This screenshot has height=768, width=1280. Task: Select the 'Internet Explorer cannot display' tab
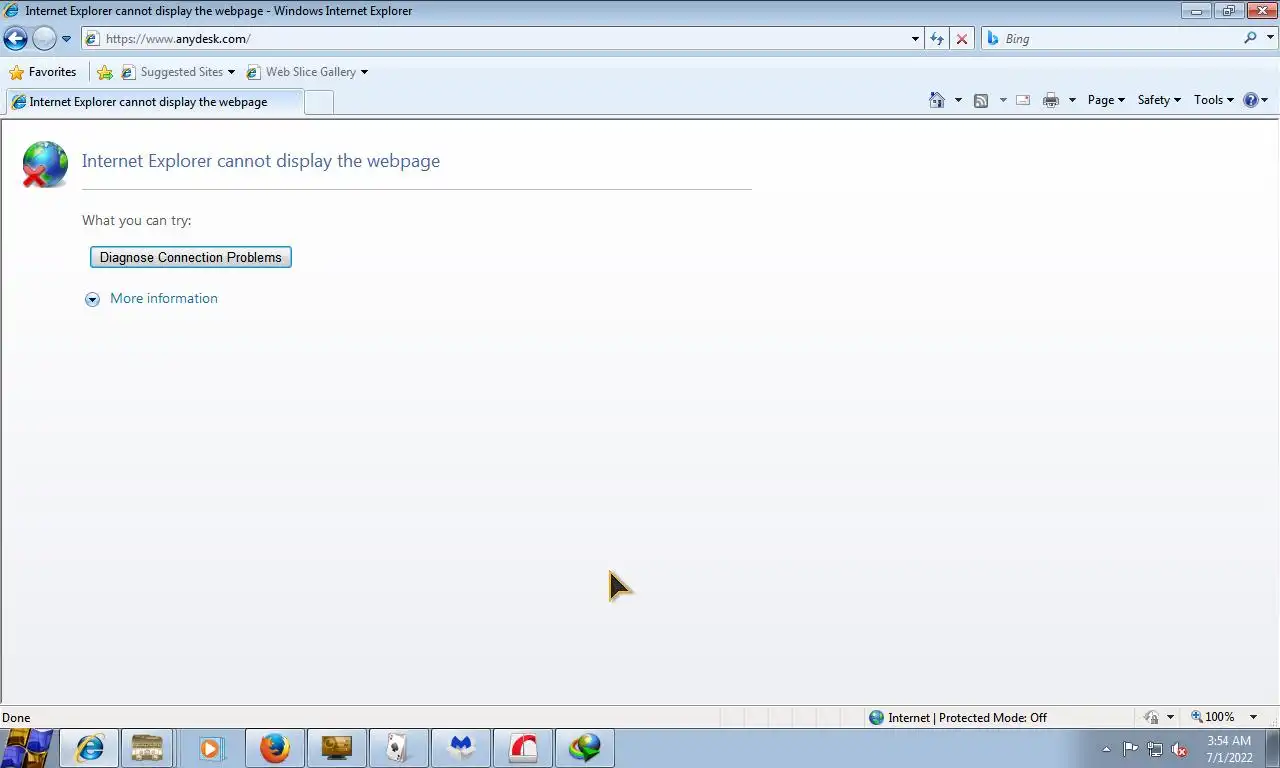click(x=153, y=102)
